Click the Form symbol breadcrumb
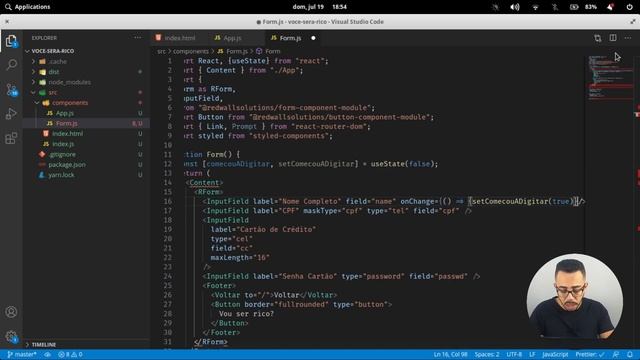This screenshot has width=640, height=360. [x=268, y=51]
